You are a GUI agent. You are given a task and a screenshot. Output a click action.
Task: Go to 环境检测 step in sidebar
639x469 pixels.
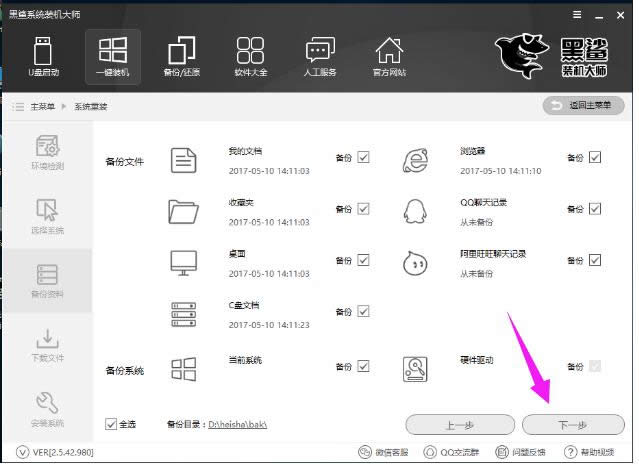(x=48, y=153)
